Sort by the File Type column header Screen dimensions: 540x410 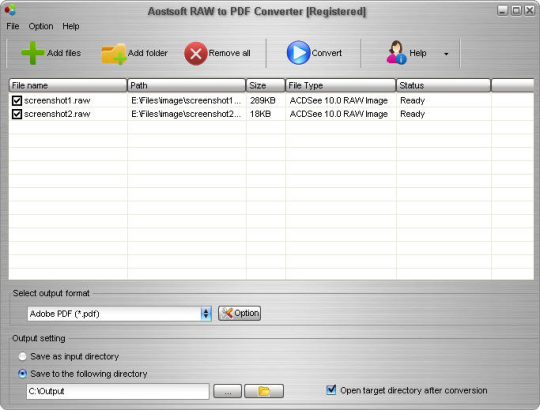tap(341, 85)
